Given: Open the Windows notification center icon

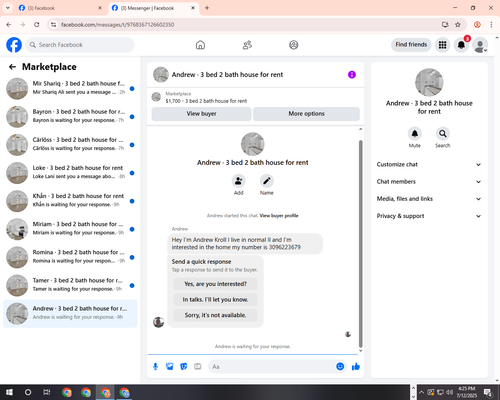Looking at the screenshot, I should pos(488,392).
